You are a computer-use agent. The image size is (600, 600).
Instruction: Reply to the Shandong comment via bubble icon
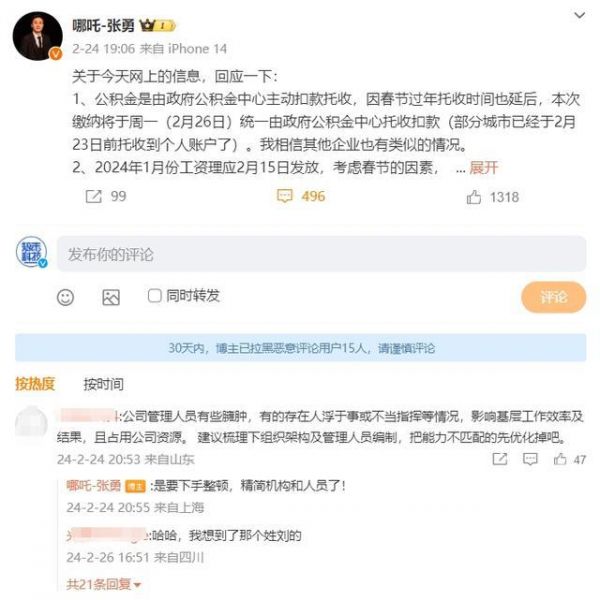[530, 458]
